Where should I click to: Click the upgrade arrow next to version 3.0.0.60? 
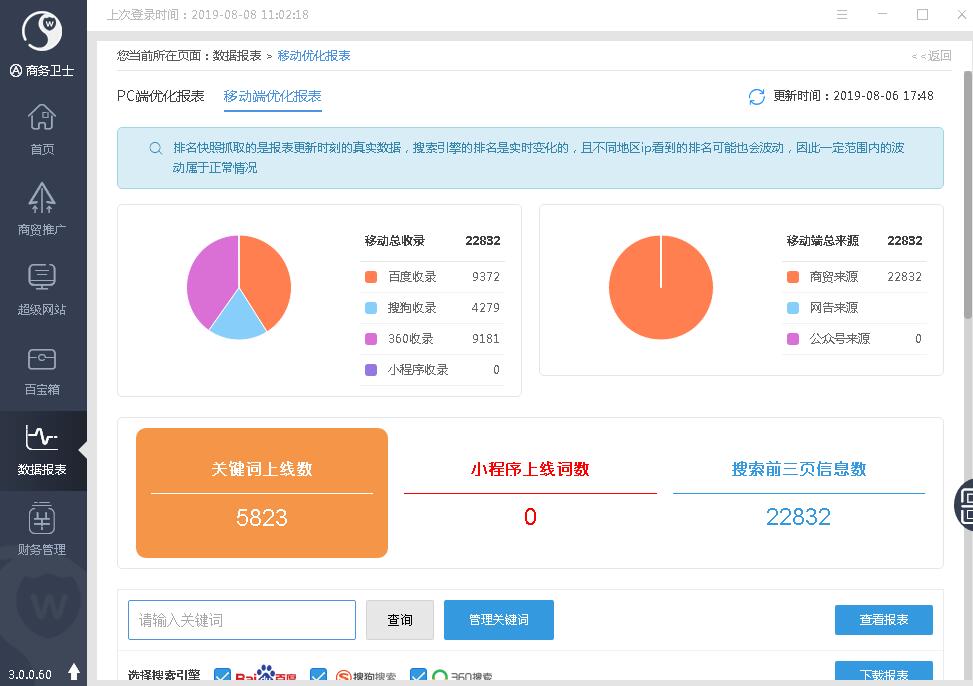(74, 673)
